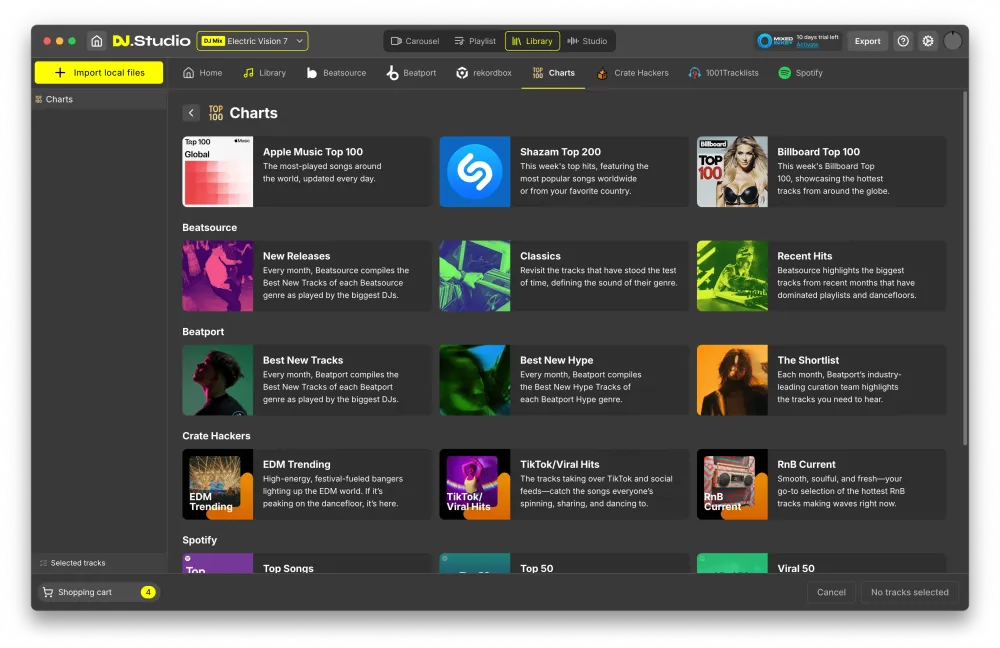This screenshot has width=1000, height=648.
Task: Open TikTok/Viral Hits cover thumbnail
Action: [474, 484]
